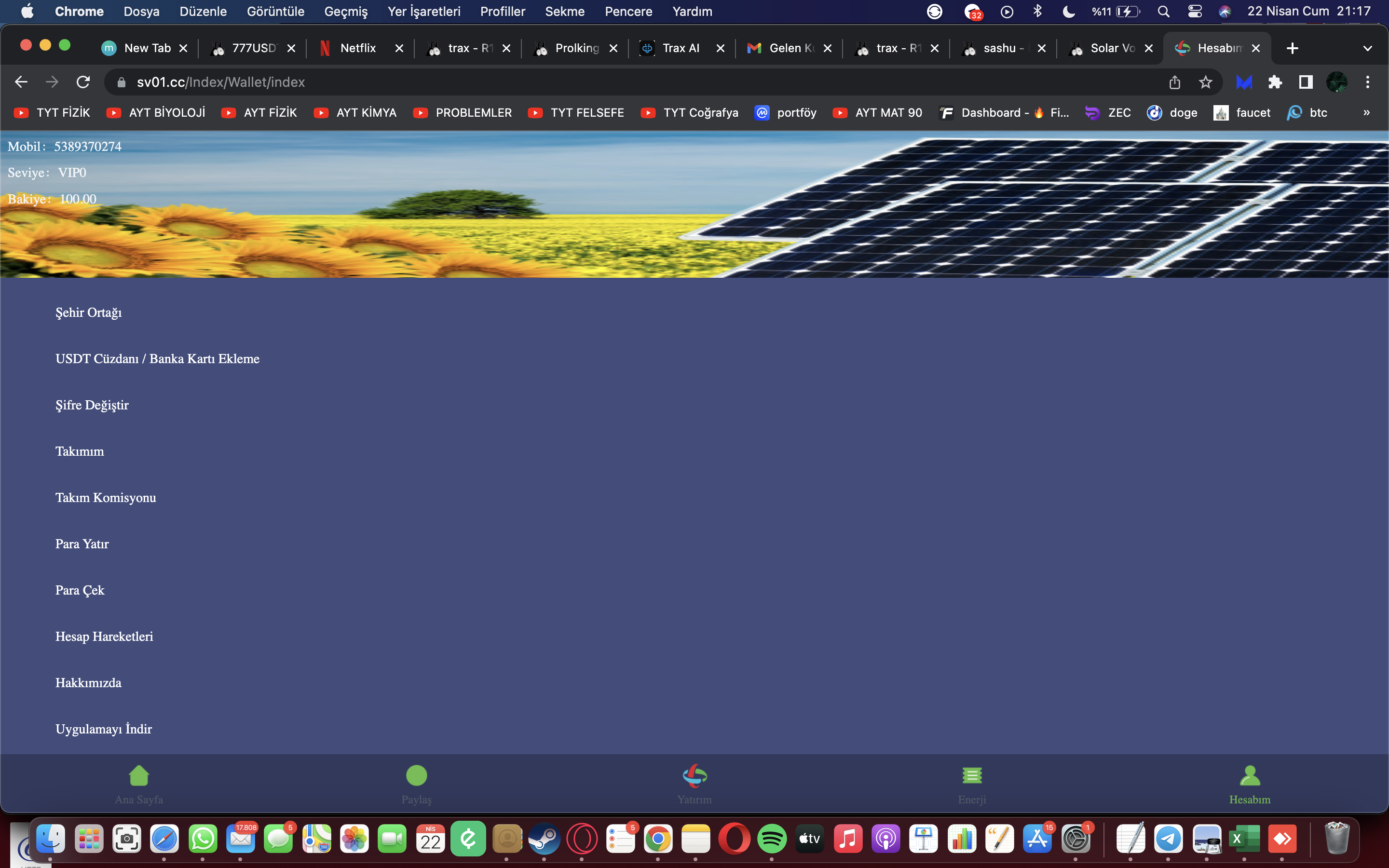Open Spotify from the Dock
This screenshot has width=1389, height=868.
[x=772, y=839]
